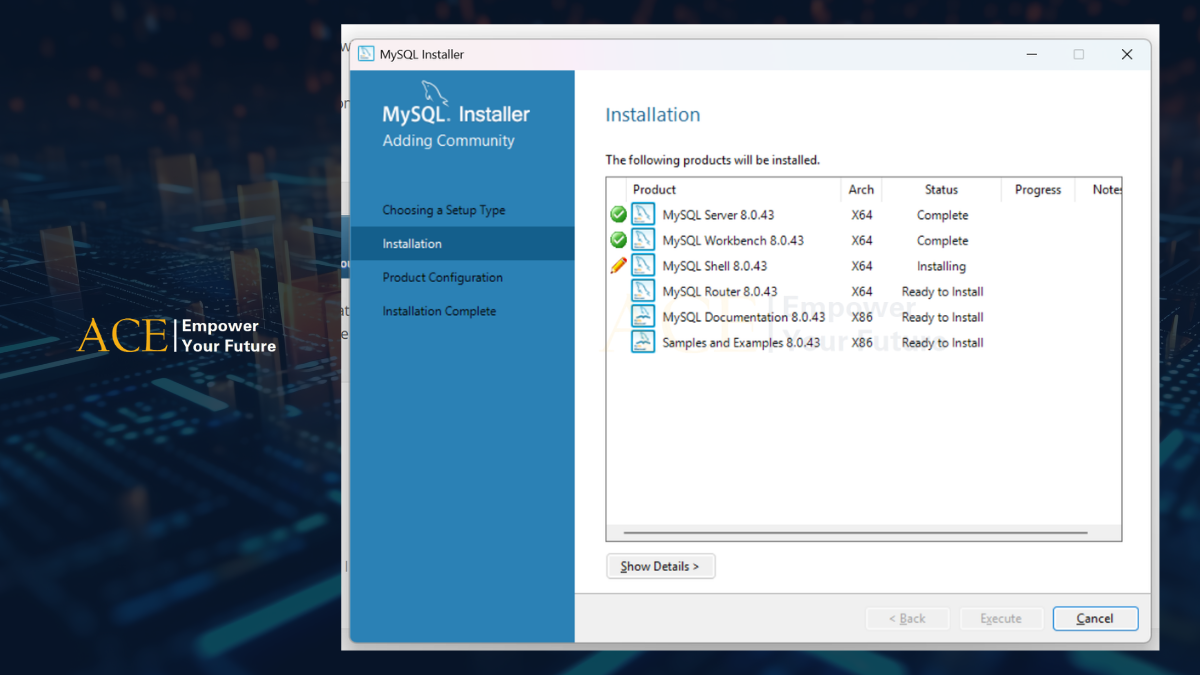Image resolution: width=1200 pixels, height=675 pixels.
Task: Sort list by the Status column header
Action: click(941, 189)
